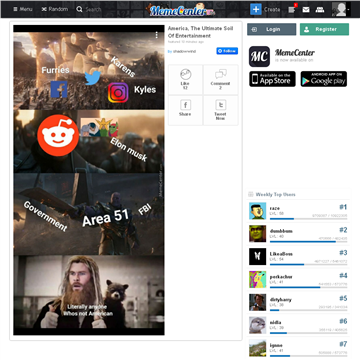Image resolution: width=360 pixels, height=360 pixels.
Task: Open top user raze's avatar
Action: pyautogui.click(x=258, y=211)
